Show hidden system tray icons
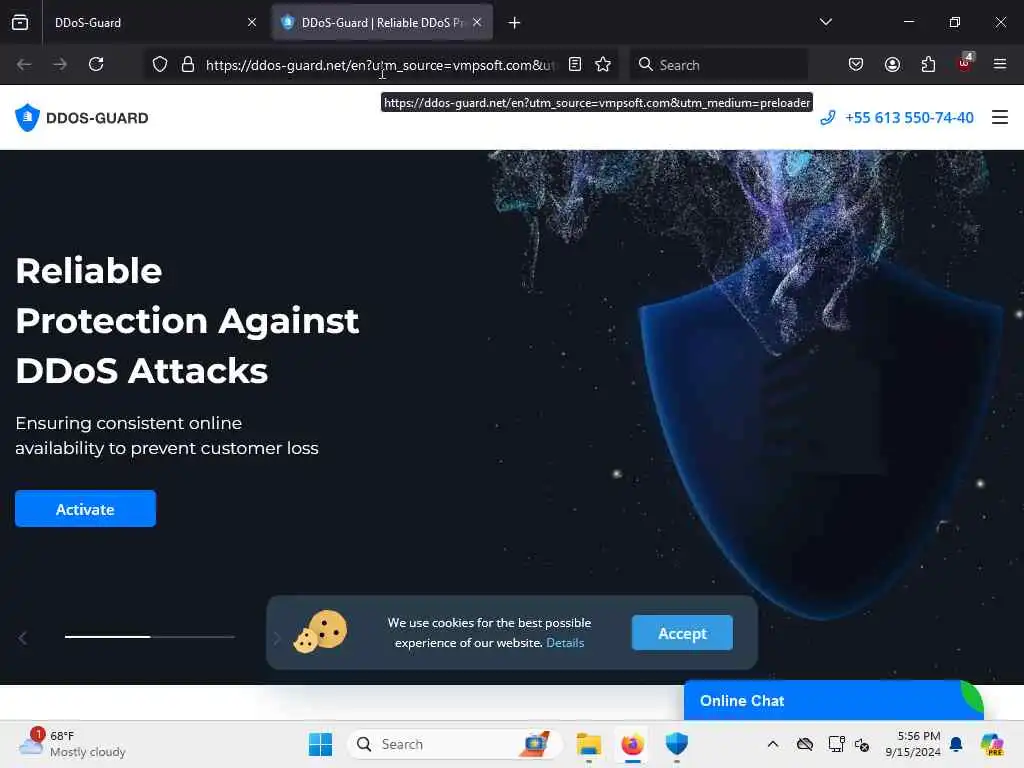The width and height of the screenshot is (1024, 768). coord(773,744)
